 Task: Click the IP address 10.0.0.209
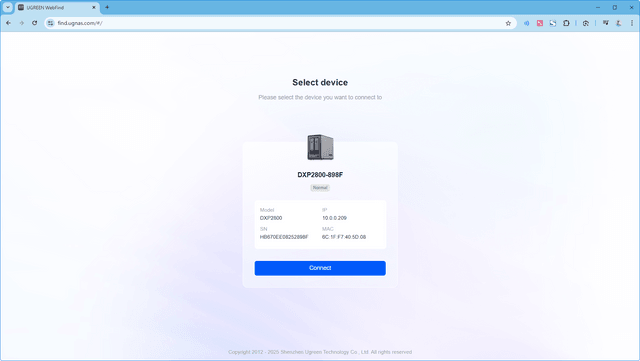tap(334, 218)
